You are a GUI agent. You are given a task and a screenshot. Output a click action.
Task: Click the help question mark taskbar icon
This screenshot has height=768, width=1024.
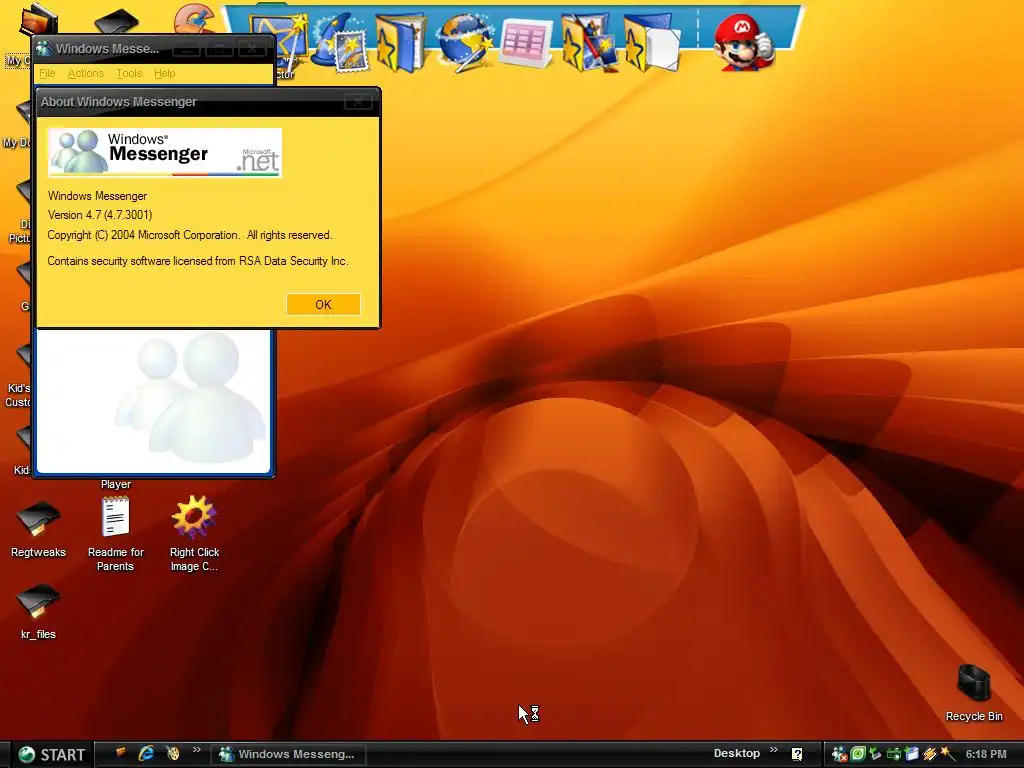[797, 754]
